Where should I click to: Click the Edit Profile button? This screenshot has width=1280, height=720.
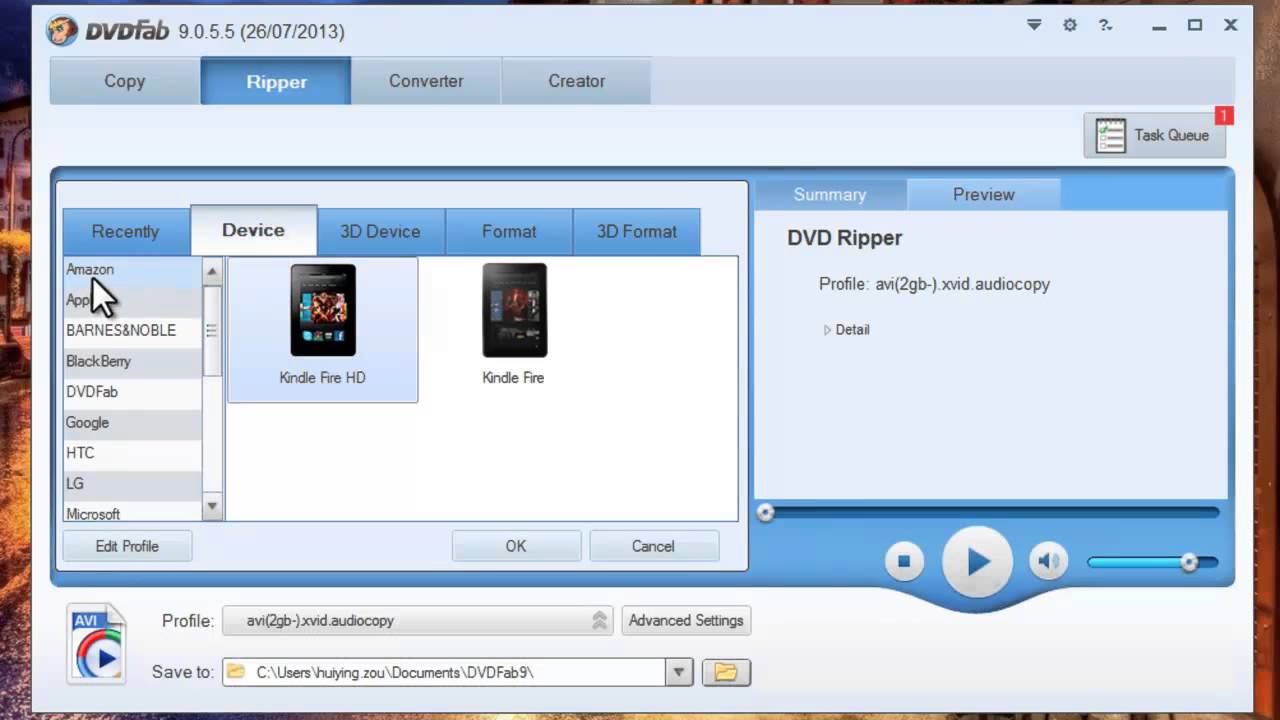coord(127,546)
